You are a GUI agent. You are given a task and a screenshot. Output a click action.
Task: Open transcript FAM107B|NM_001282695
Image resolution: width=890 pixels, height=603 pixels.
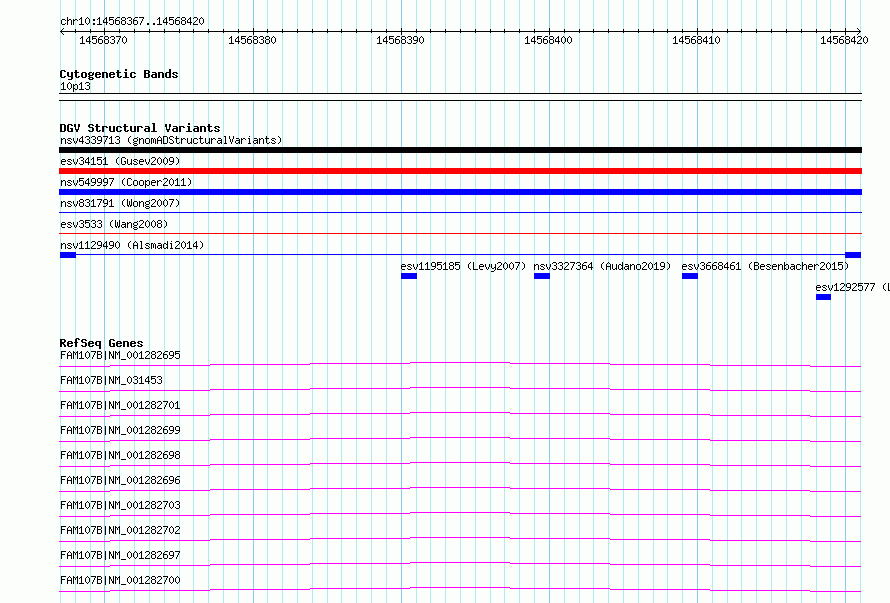[120, 355]
